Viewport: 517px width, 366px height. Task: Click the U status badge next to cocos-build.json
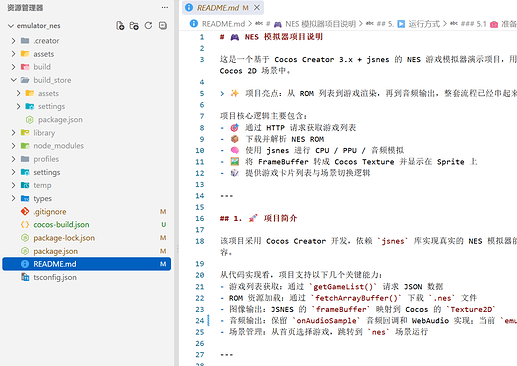(x=163, y=225)
